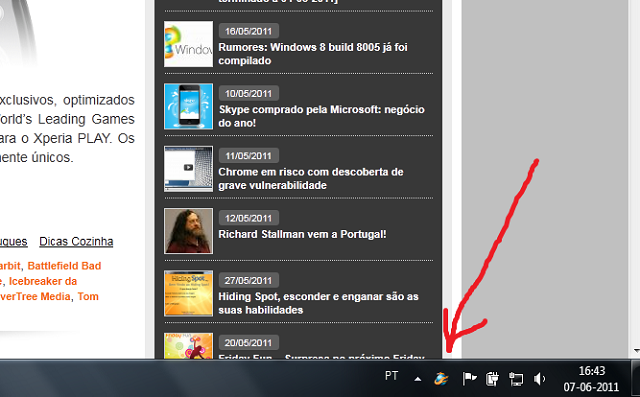Click the 'Battlefield Bad' orange tag link
Image resolution: width=640 pixels, height=397 pixels.
coord(64,266)
